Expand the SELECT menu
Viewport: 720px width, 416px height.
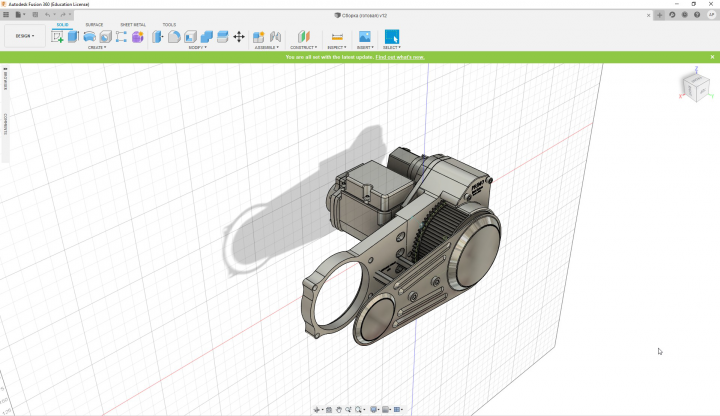pos(392,47)
